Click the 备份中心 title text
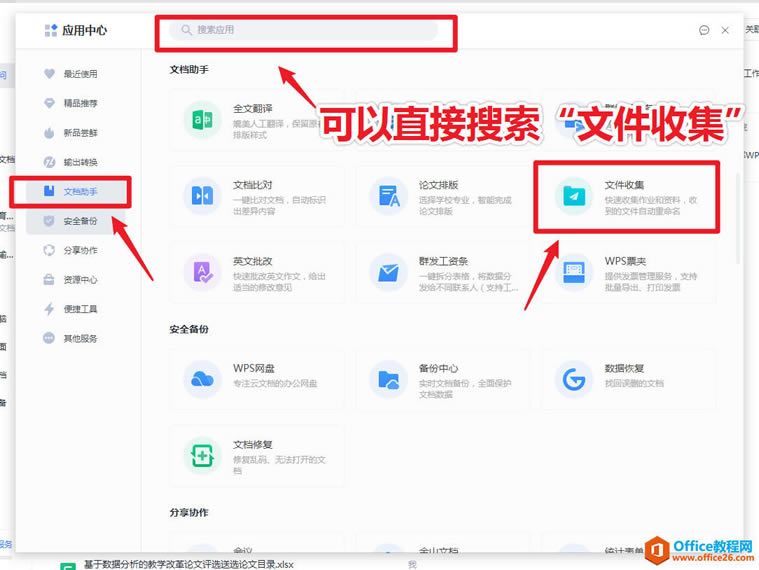 click(439, 368)
